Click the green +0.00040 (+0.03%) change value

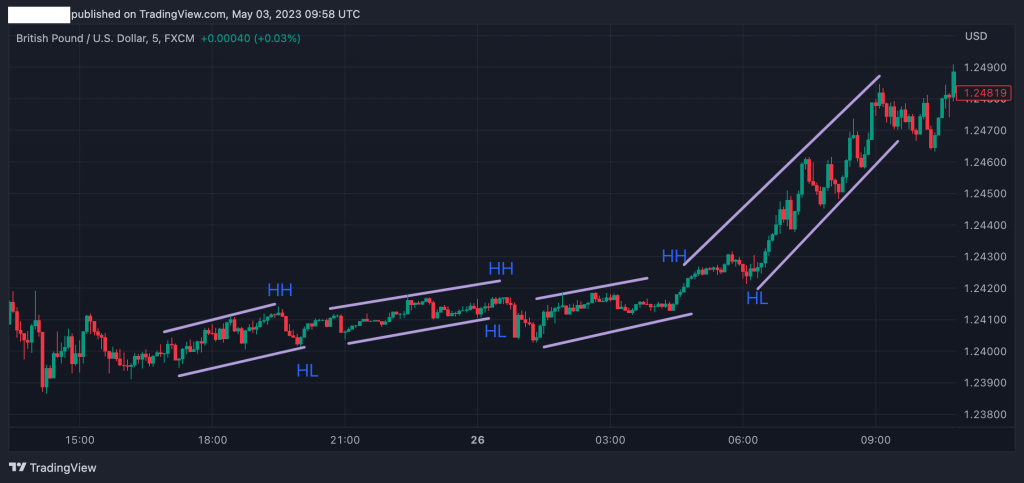pos(250,38)
